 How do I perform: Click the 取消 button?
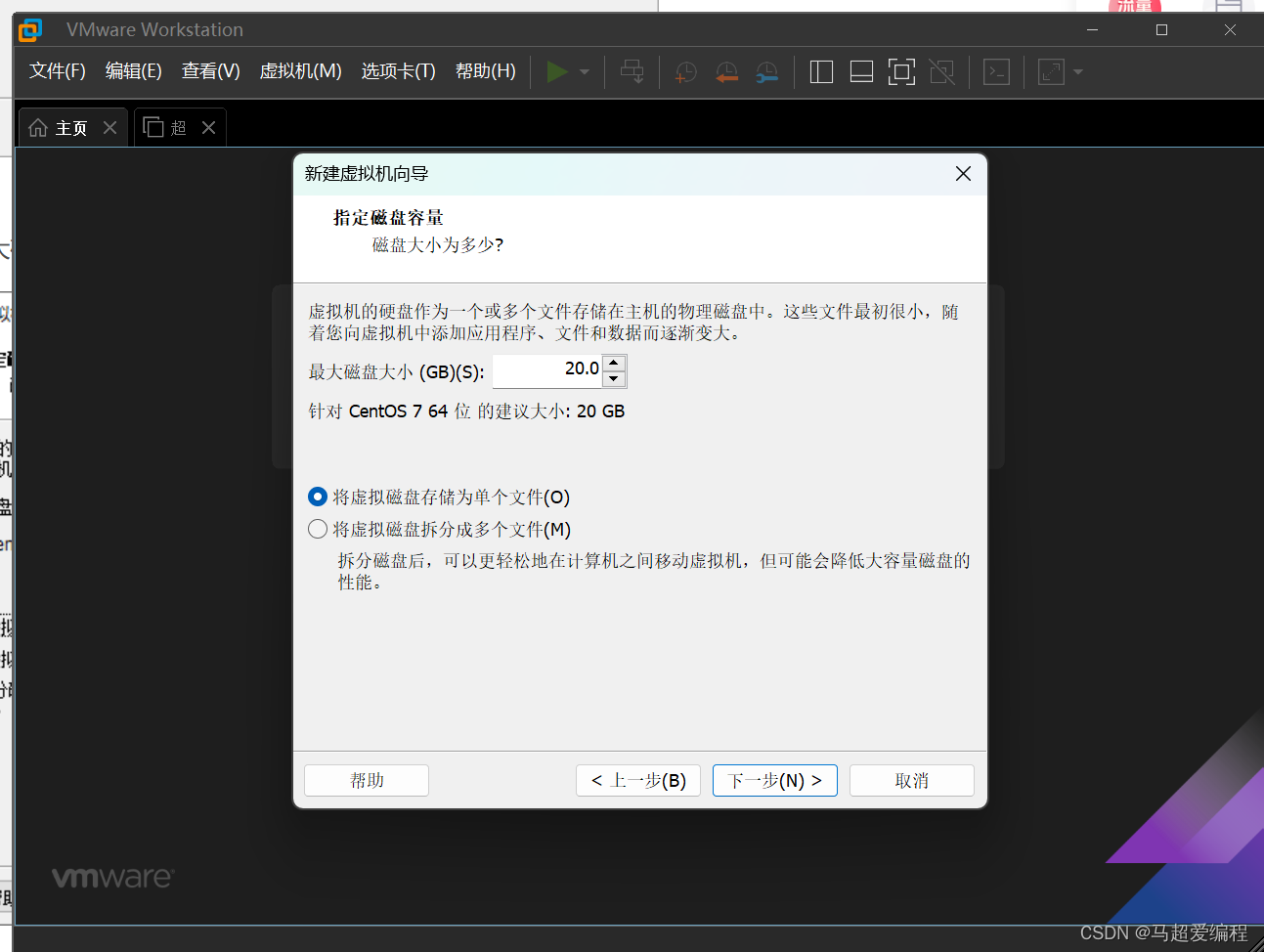pos(912,780)
